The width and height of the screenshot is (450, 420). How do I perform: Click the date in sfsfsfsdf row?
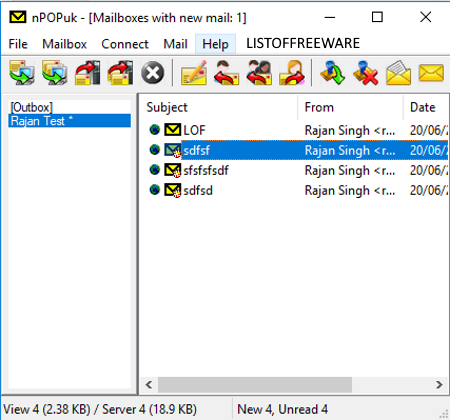point(429,170)
